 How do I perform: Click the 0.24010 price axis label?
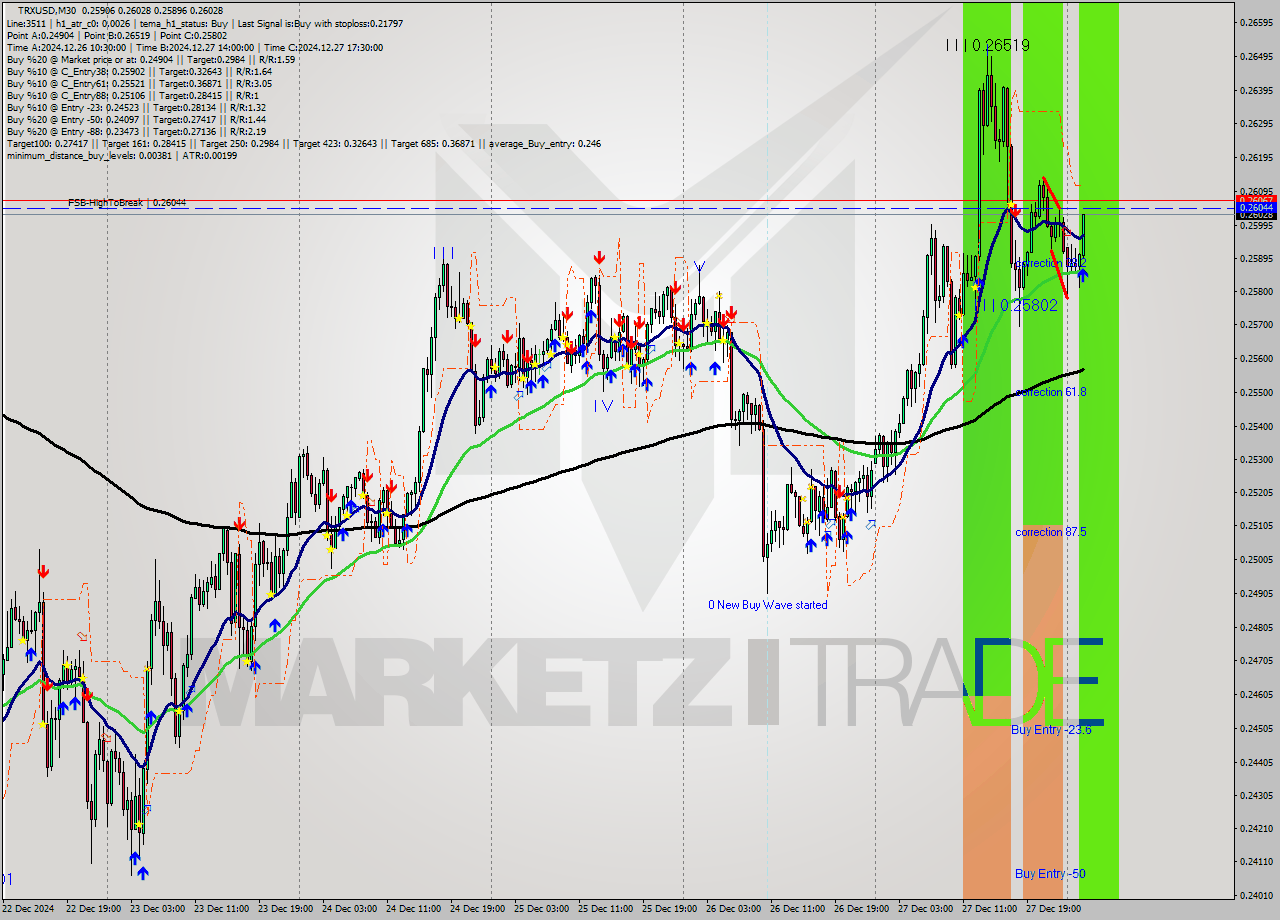(x=1254, y=895)
